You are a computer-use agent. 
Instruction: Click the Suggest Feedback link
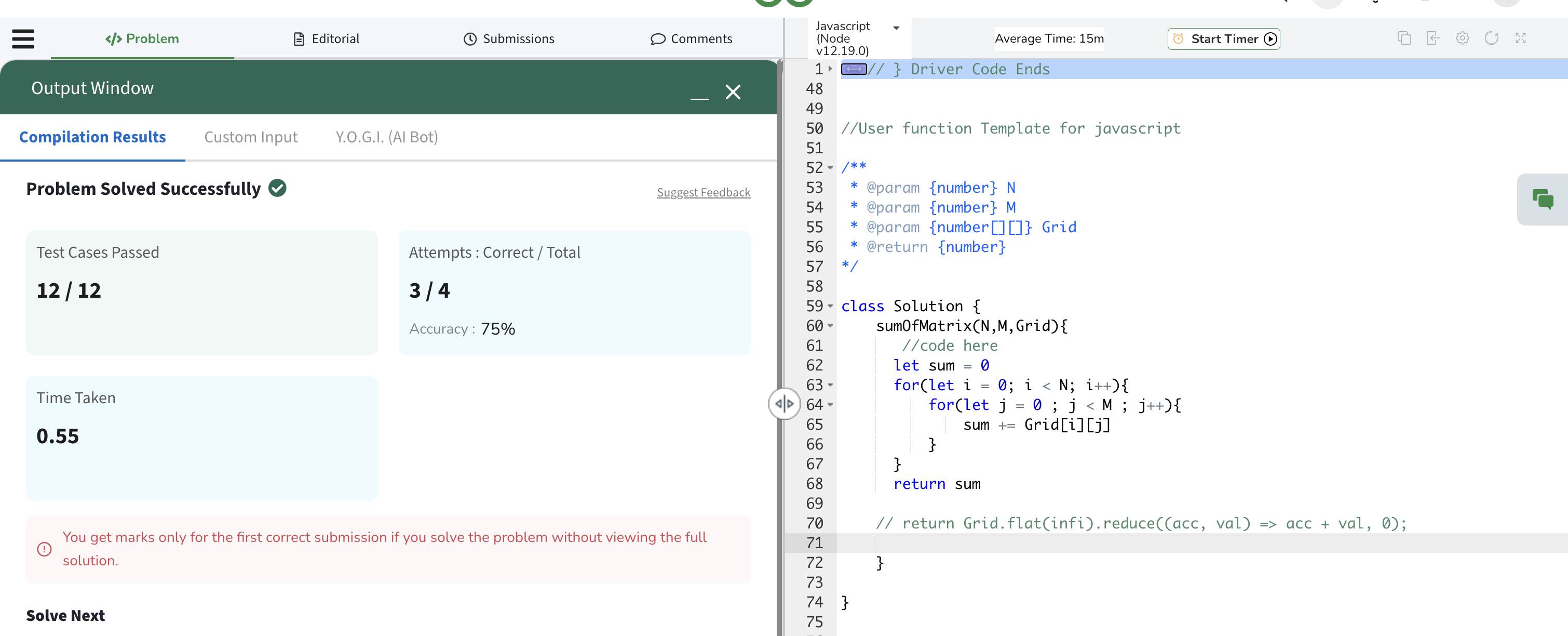703,192
